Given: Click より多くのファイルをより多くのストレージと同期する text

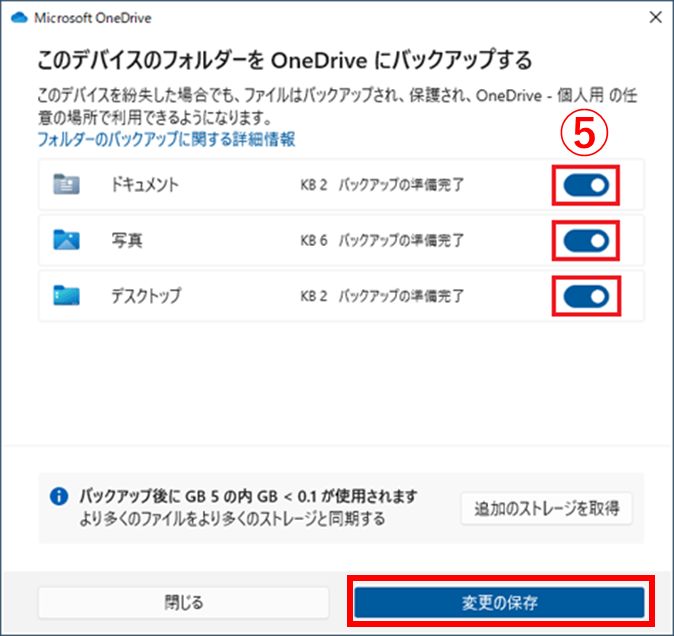Looking at the screenshot, I should pos(232,519).
